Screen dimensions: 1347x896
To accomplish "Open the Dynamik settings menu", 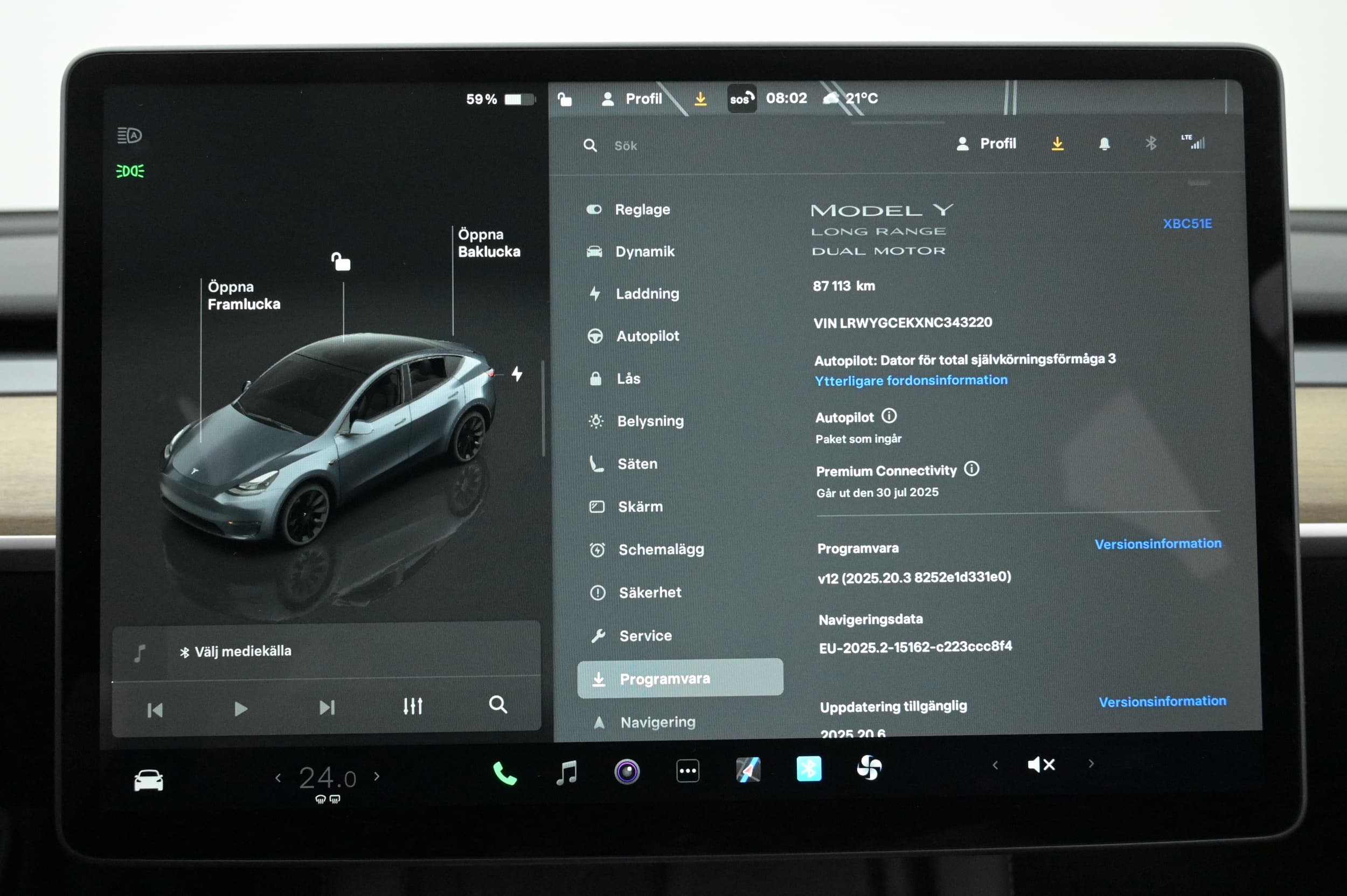I will pyautogui.click(x=630, y=252).
